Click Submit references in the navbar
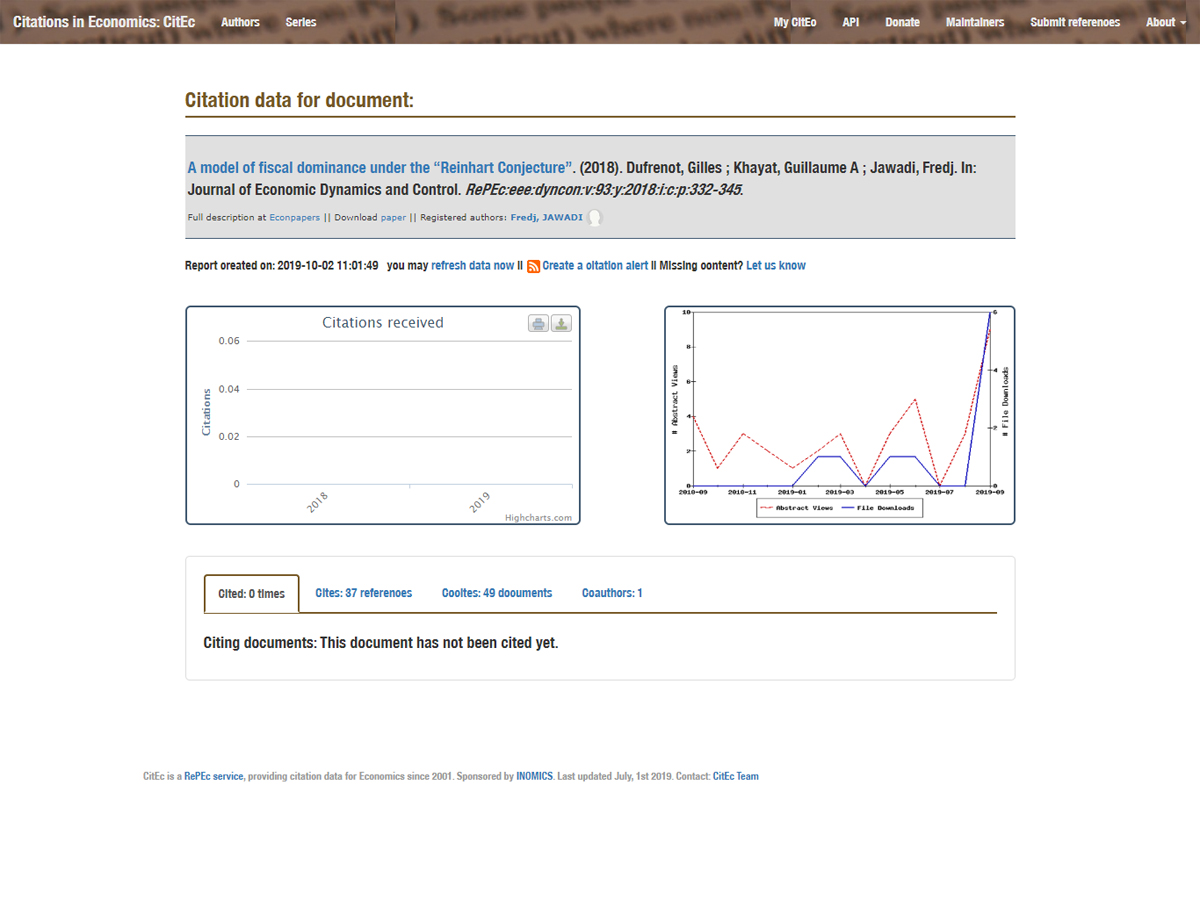 coord(1075,22)
